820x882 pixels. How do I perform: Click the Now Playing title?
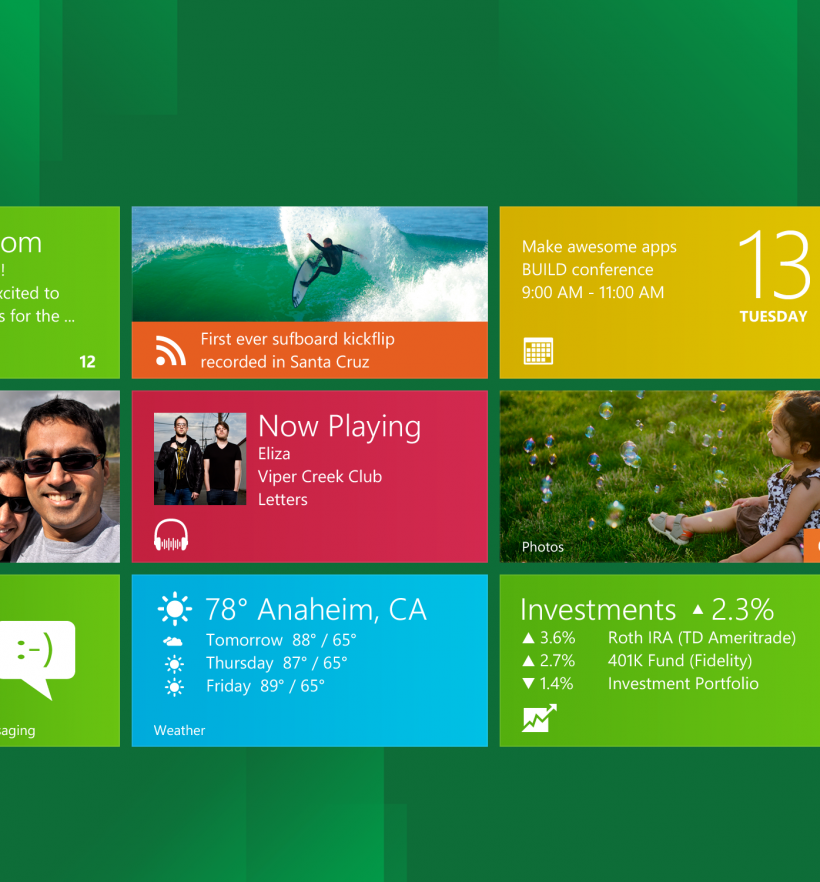point(339,426)
